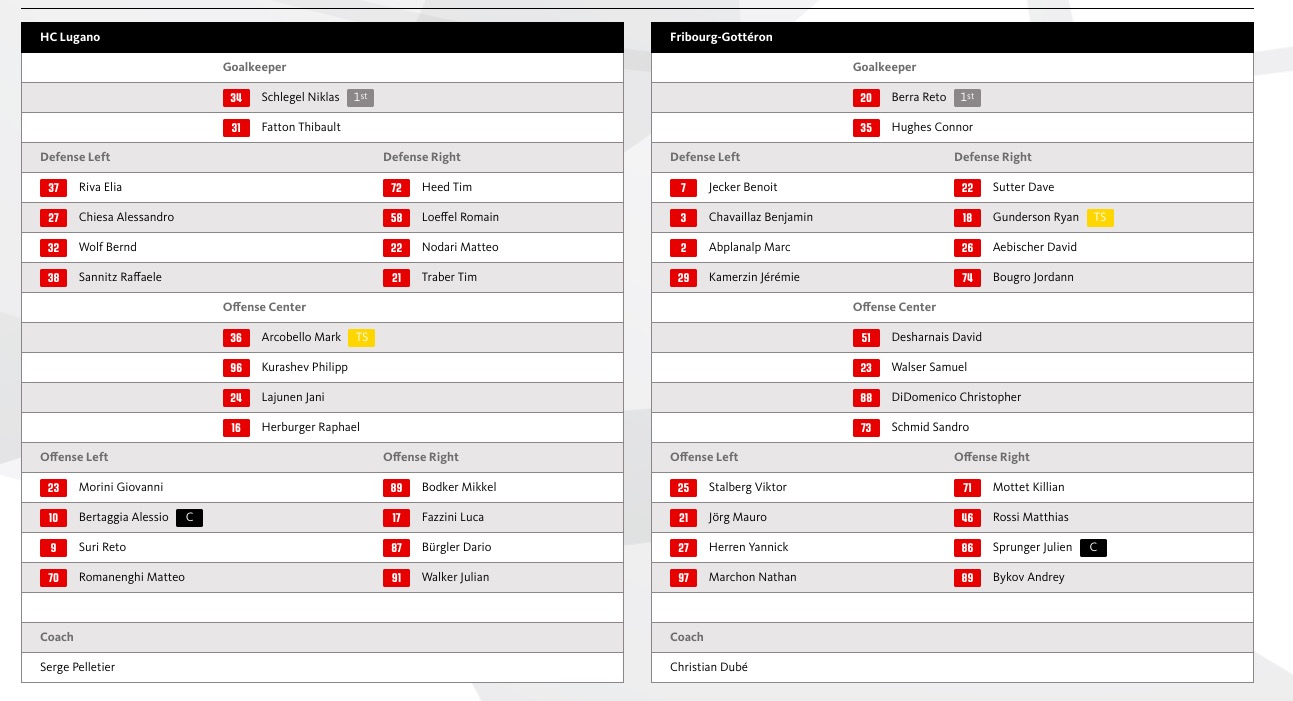Click player name Wolf Bernd
This screenshot has width=1293, height=701.
(x=108, y=247)
